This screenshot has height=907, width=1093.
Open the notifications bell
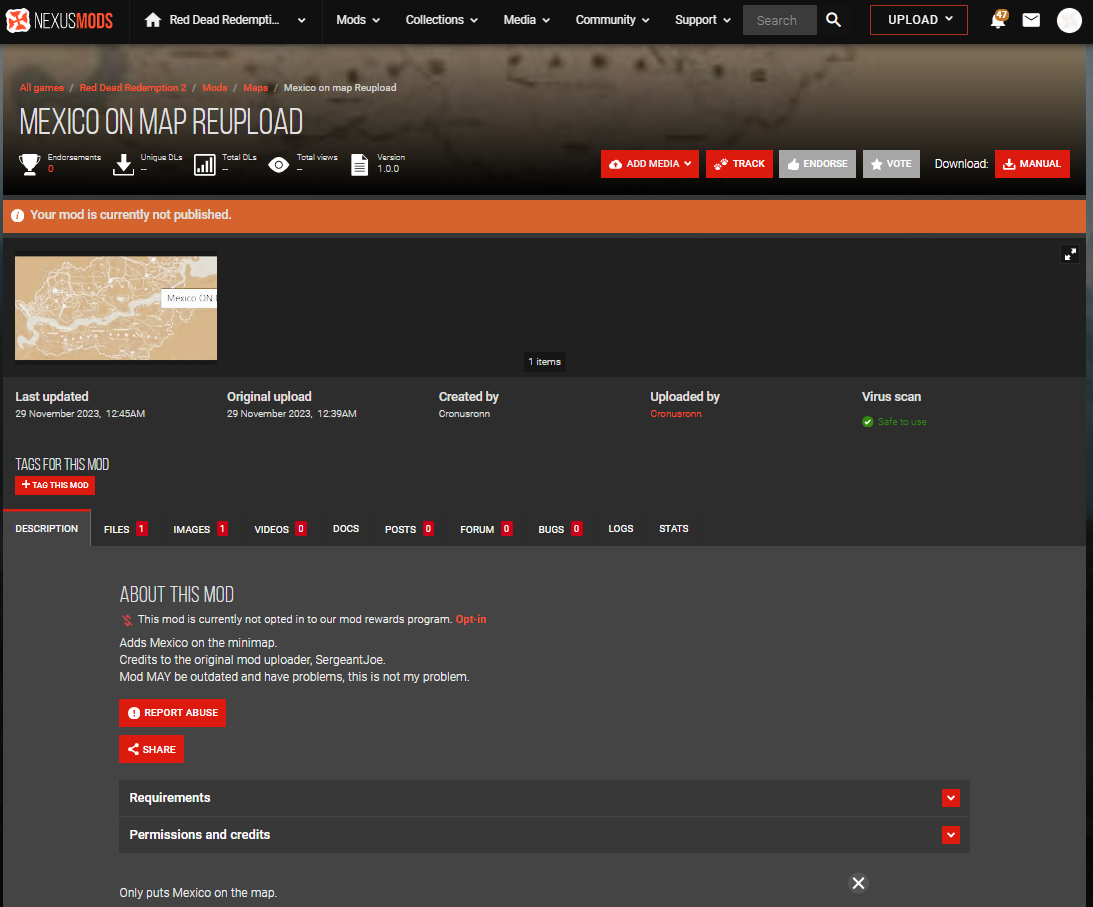click(x=997, y=20)
